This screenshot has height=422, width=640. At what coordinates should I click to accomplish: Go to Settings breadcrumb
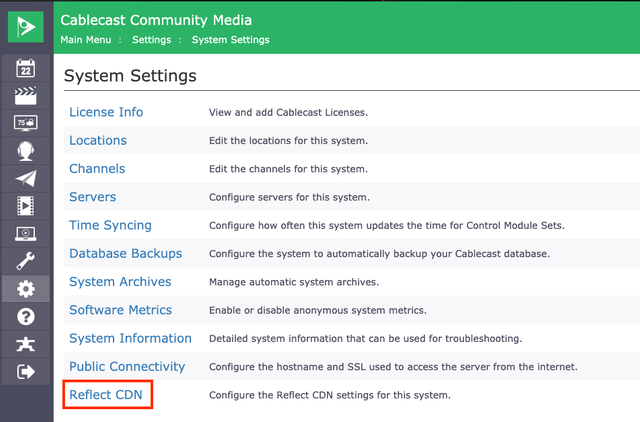pos(151,40)
